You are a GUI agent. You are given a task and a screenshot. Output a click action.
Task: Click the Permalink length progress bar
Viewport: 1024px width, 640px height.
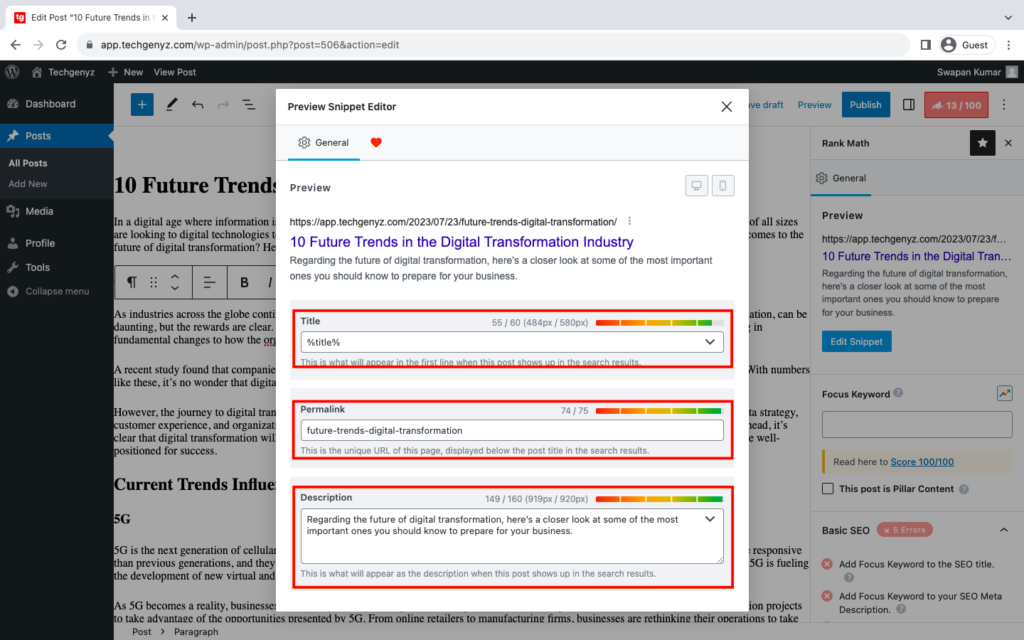pos(660,411)
